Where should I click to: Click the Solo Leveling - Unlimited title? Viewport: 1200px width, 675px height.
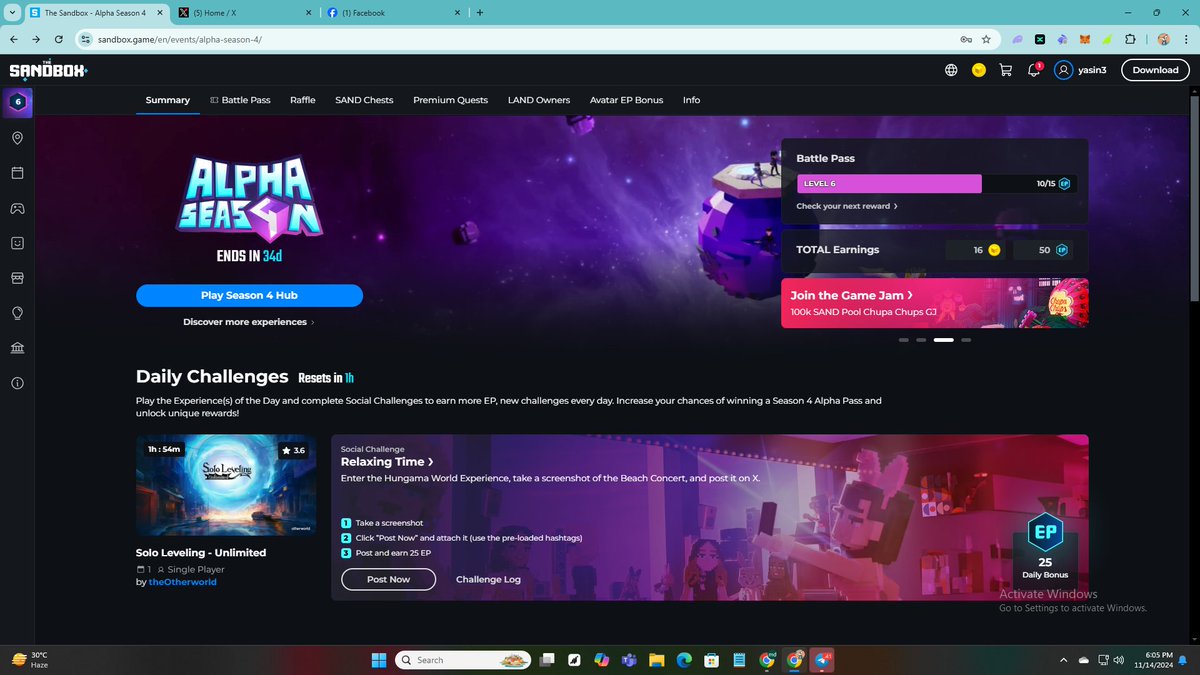(201, 552)
